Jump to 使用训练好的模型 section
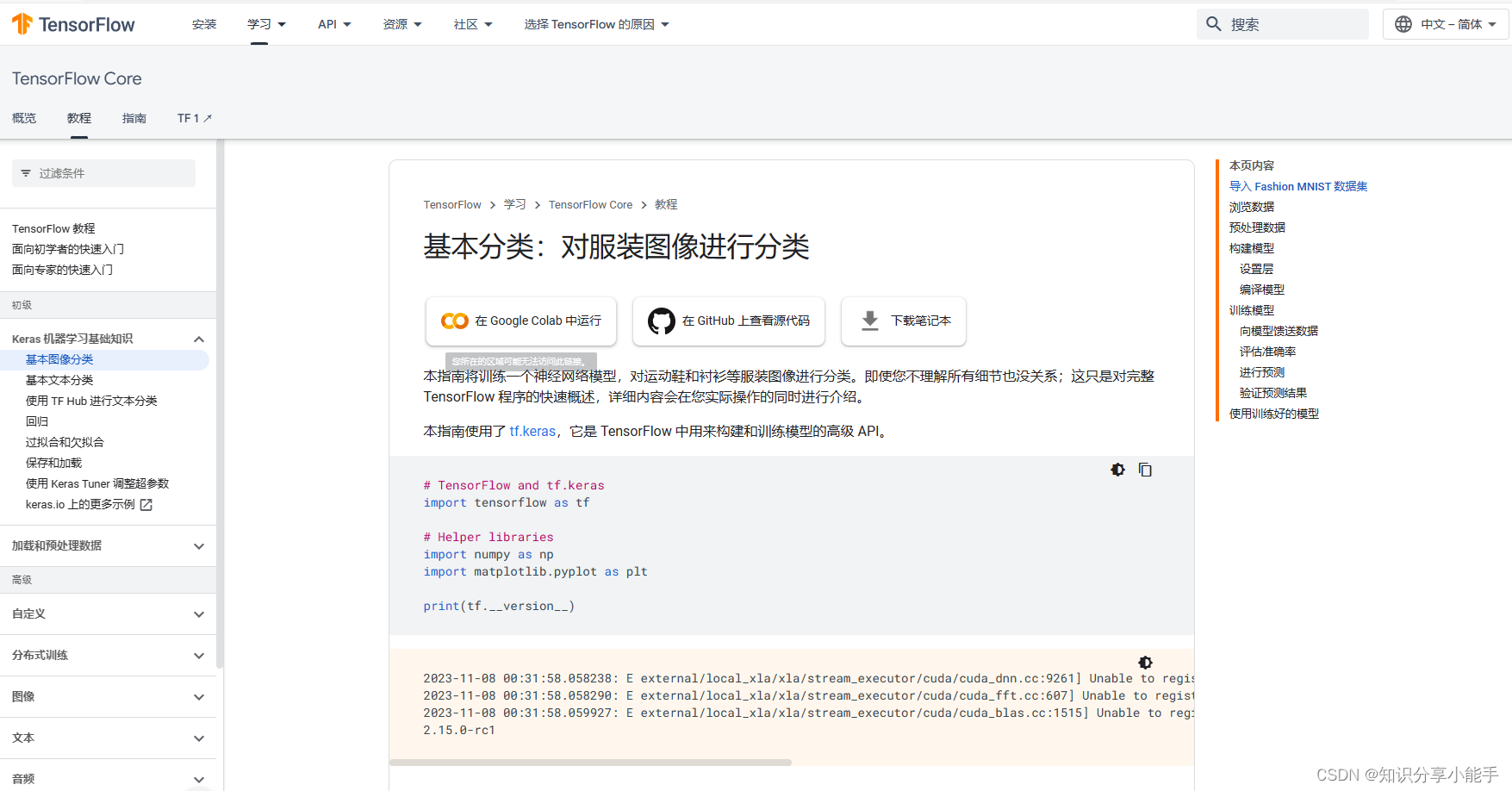Viewport: 1512px width, 791px height. point(1274,414)
